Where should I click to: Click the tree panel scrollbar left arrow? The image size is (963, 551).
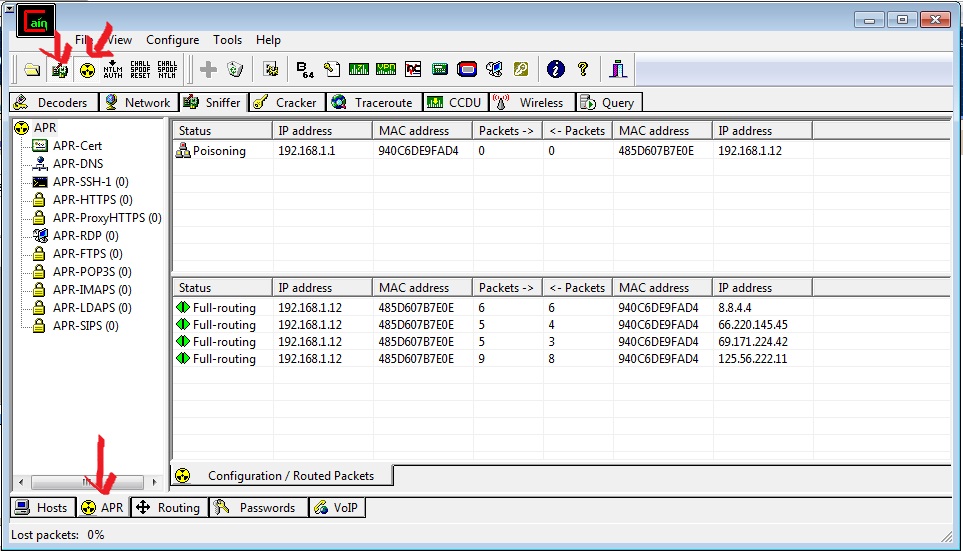[x=21, y=482]
